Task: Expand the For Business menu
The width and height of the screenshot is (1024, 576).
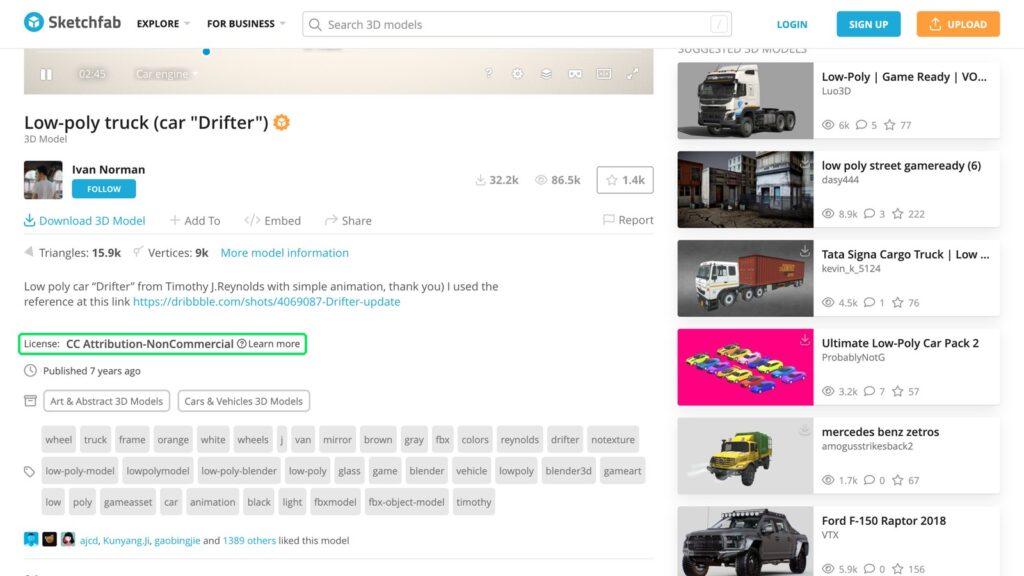Action: point(246,24)
